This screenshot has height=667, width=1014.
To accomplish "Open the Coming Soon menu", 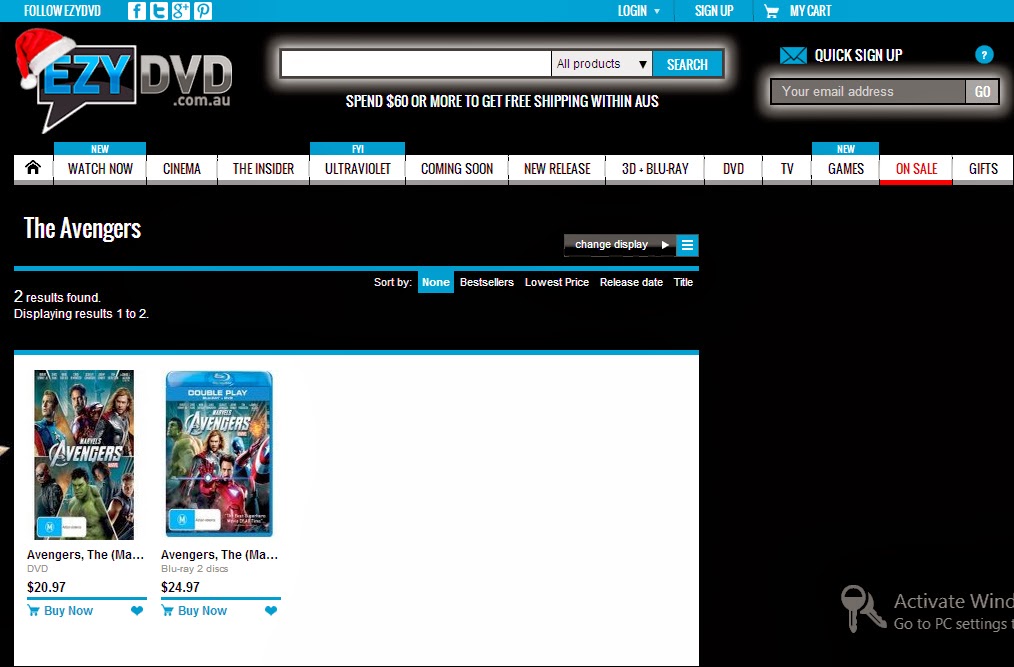I will pyautogui.click(x=457, y=169).
